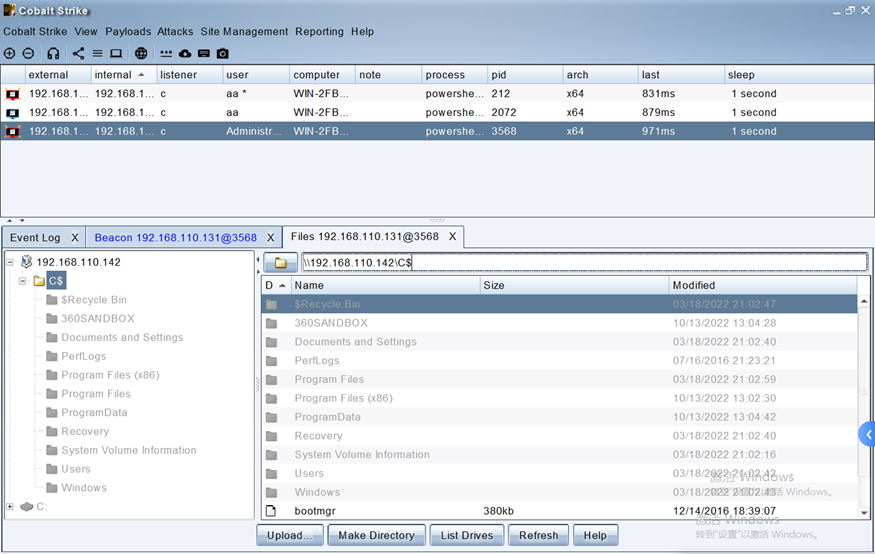Open credentials icon in toolbar
The width and height of the screenshot is (875, 554).
[x=166, y=54]
